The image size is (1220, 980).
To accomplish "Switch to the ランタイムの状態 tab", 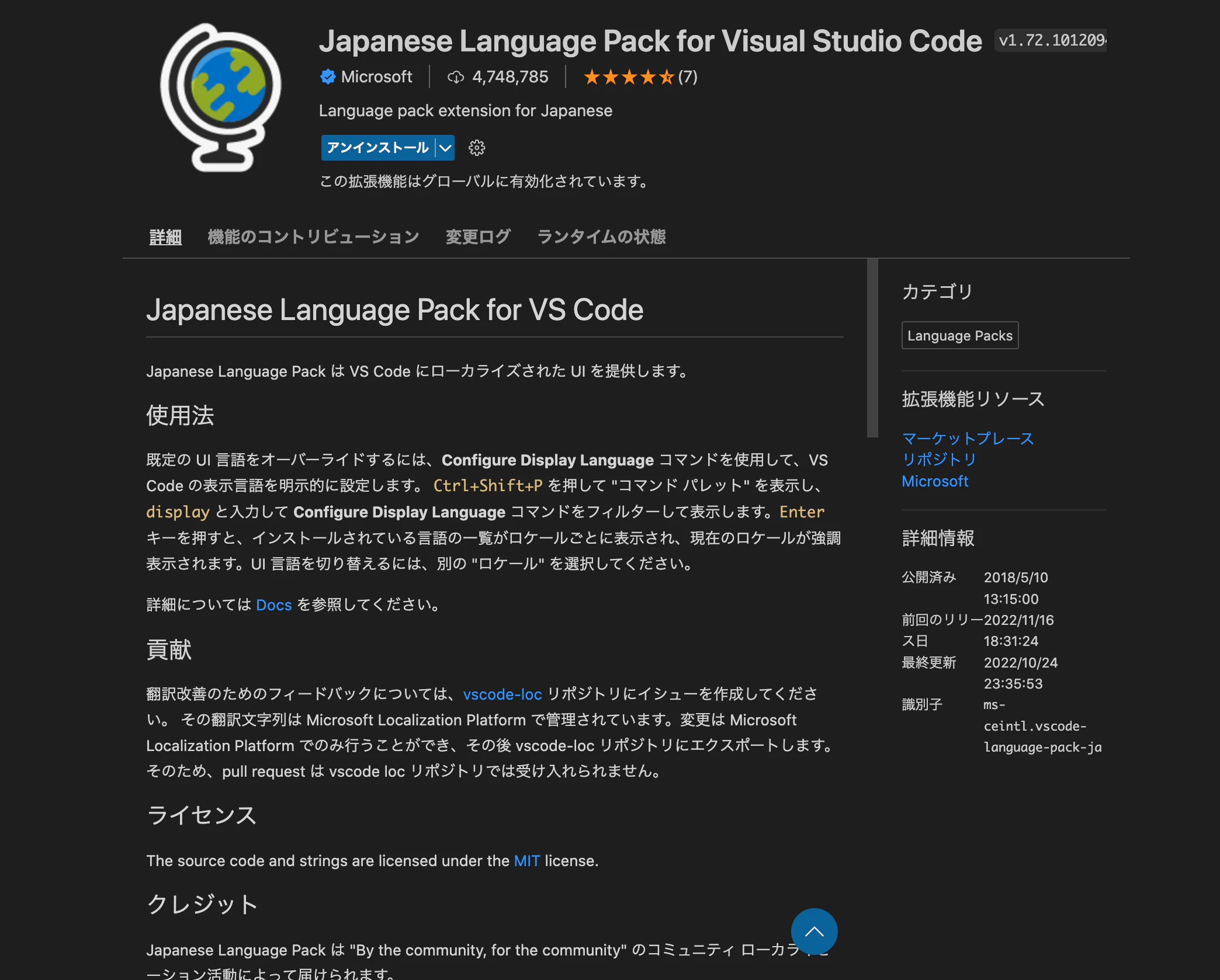I will 601,237.
